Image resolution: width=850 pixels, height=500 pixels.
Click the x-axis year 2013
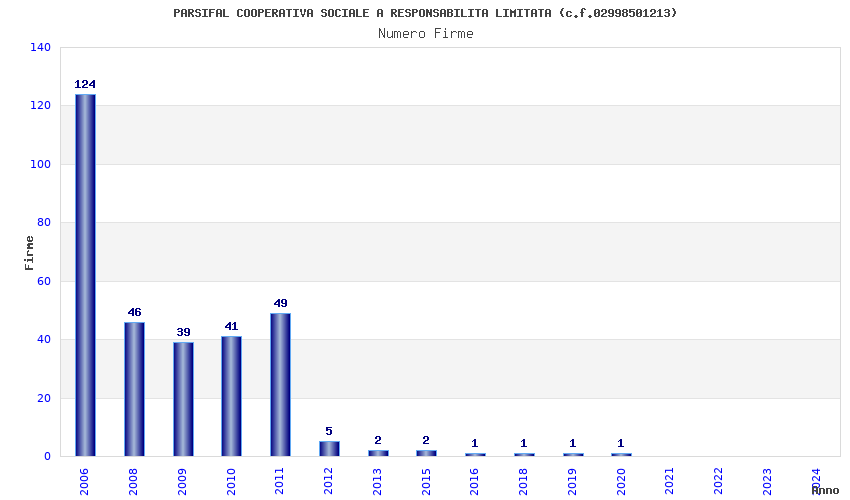point(377,482)
